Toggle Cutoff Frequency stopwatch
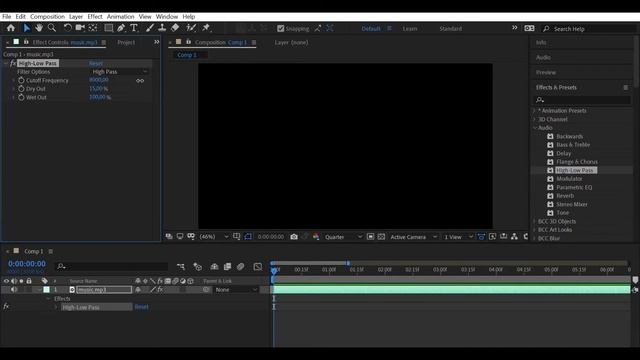Image resolution: width=640 pixels, height=360 pixels. pyautogui.click(x=21, y=80)
